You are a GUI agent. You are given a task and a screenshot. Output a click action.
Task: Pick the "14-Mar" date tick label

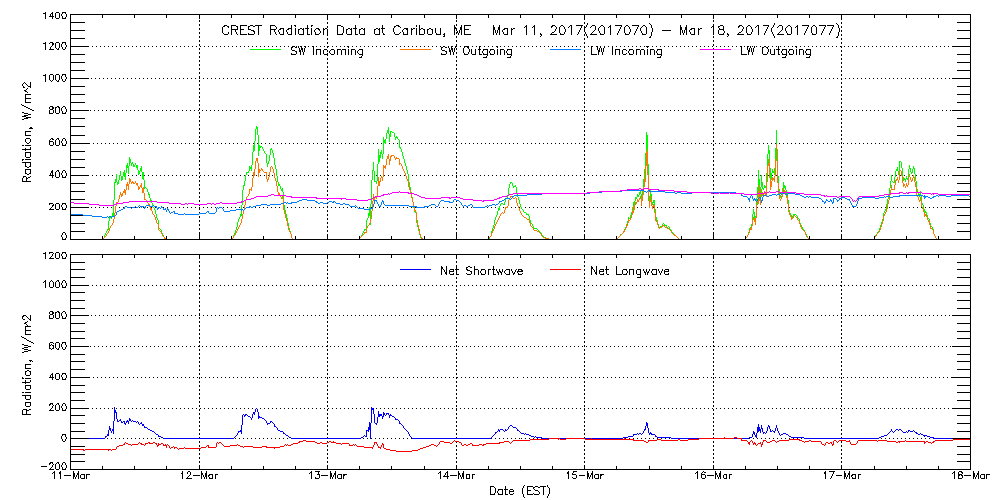pyautogui.click(x=456, y=476)
